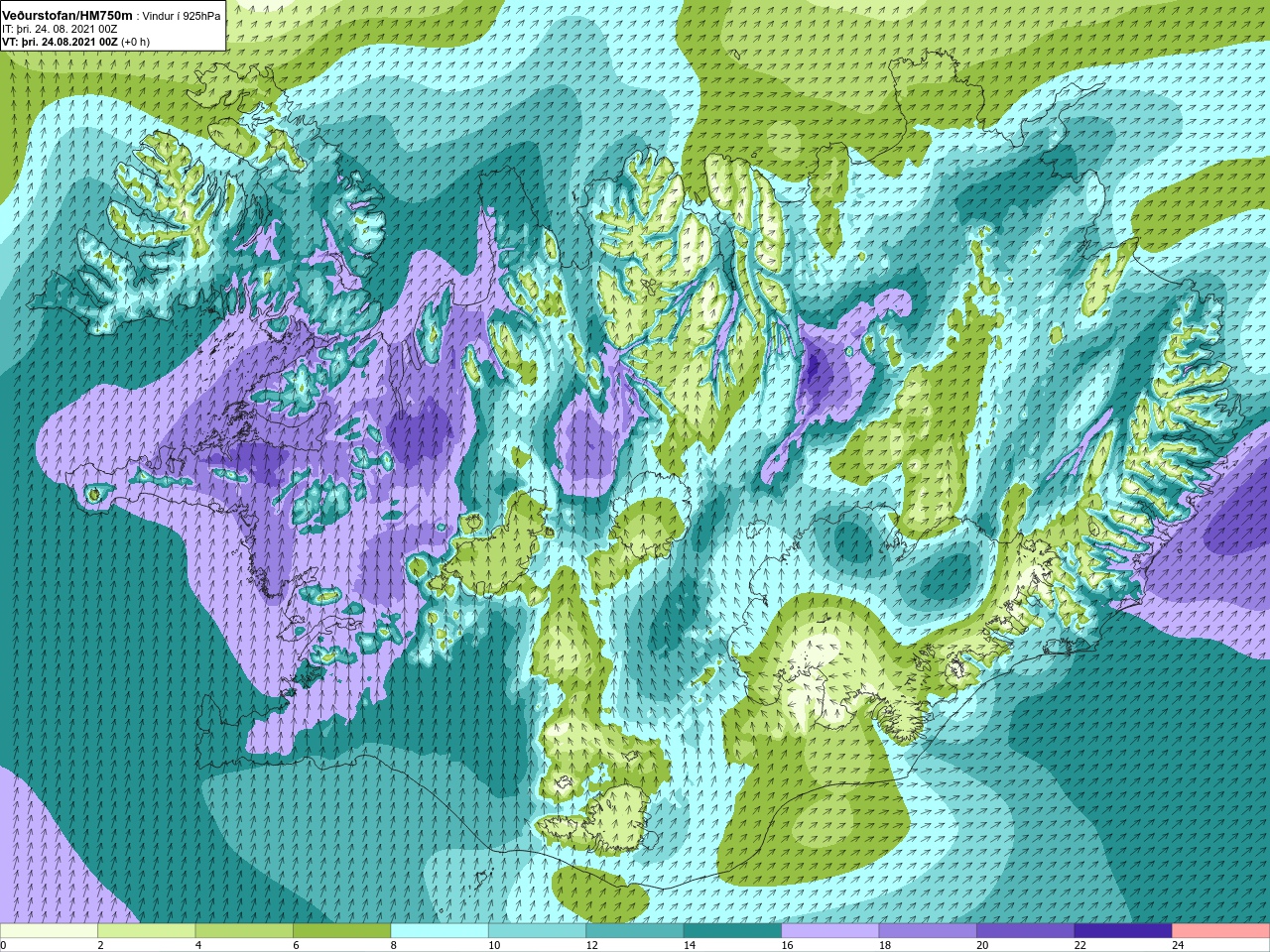The height and width of the screenshot is (952, 1270).
Task: Click the legend scale value 22
Action: 1080,945
